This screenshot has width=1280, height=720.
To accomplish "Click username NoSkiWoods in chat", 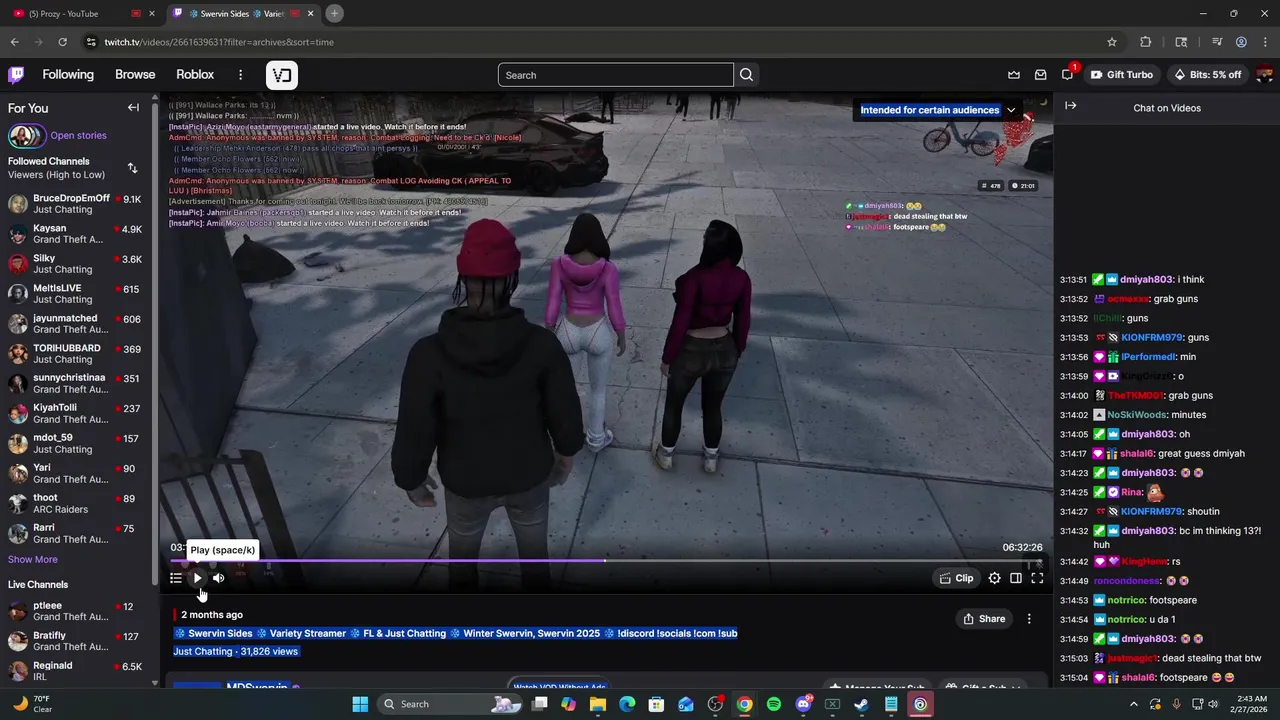I will click(x=1137, y=415).
